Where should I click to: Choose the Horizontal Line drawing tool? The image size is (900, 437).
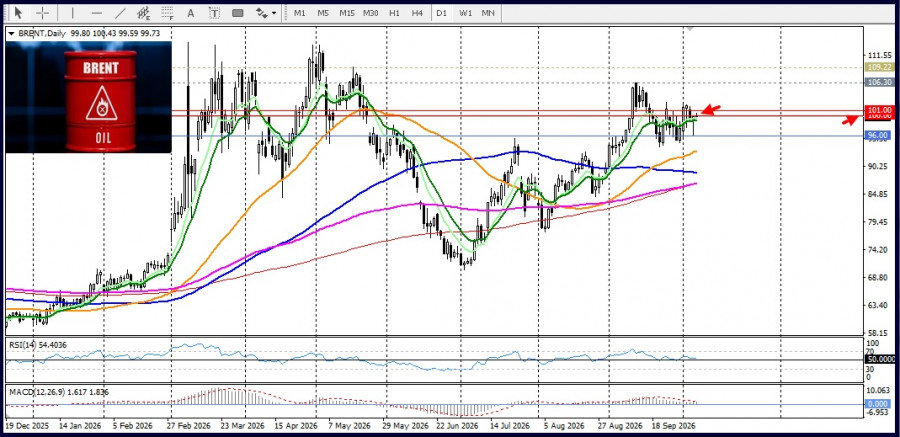(x=96, y=13)
